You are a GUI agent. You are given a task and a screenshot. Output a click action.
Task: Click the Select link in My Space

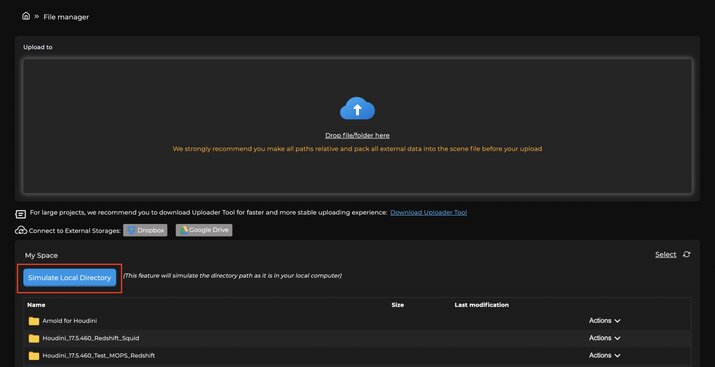[665, 254]
